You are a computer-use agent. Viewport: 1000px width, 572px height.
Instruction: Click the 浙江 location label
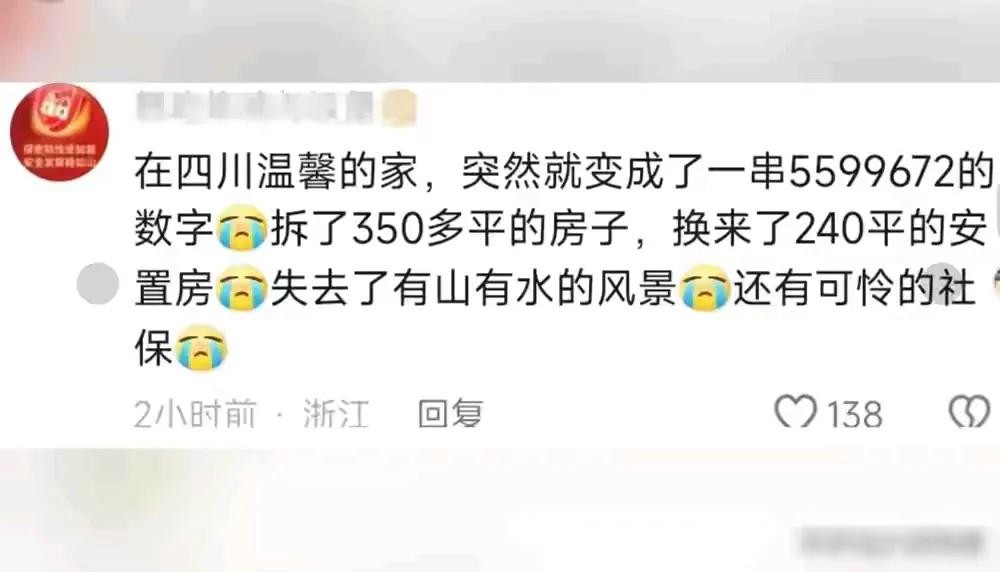click(x=336, y=413)
